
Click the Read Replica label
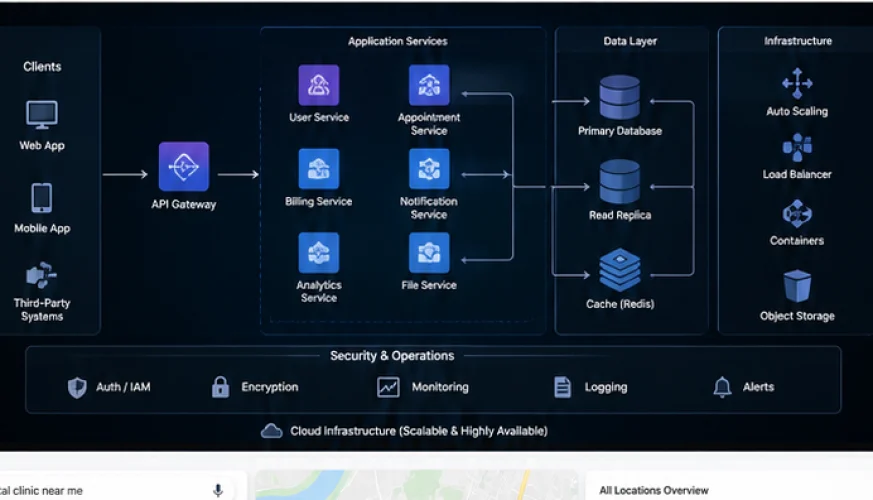pyautogui.click(x=620, y=215)
